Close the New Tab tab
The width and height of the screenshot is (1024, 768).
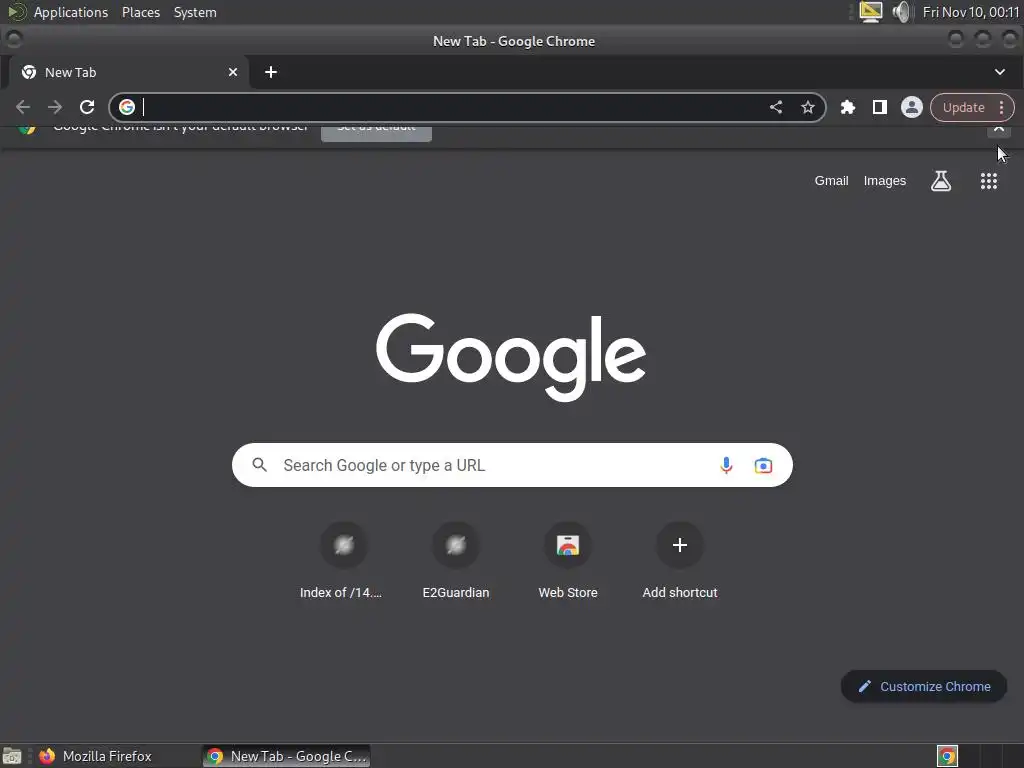coord(232,72)
